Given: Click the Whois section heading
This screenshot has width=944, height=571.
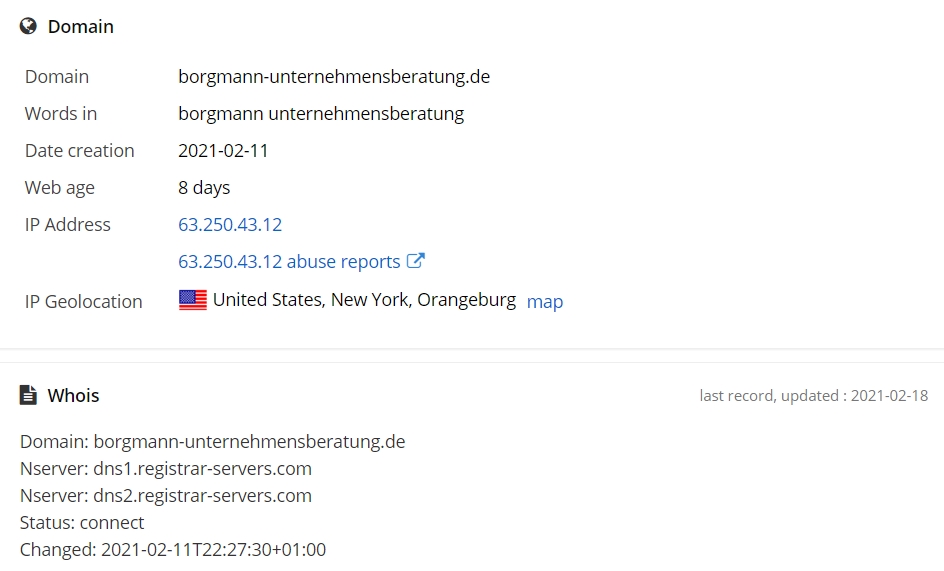Looking at the screenshot, I should pos(73,396).
